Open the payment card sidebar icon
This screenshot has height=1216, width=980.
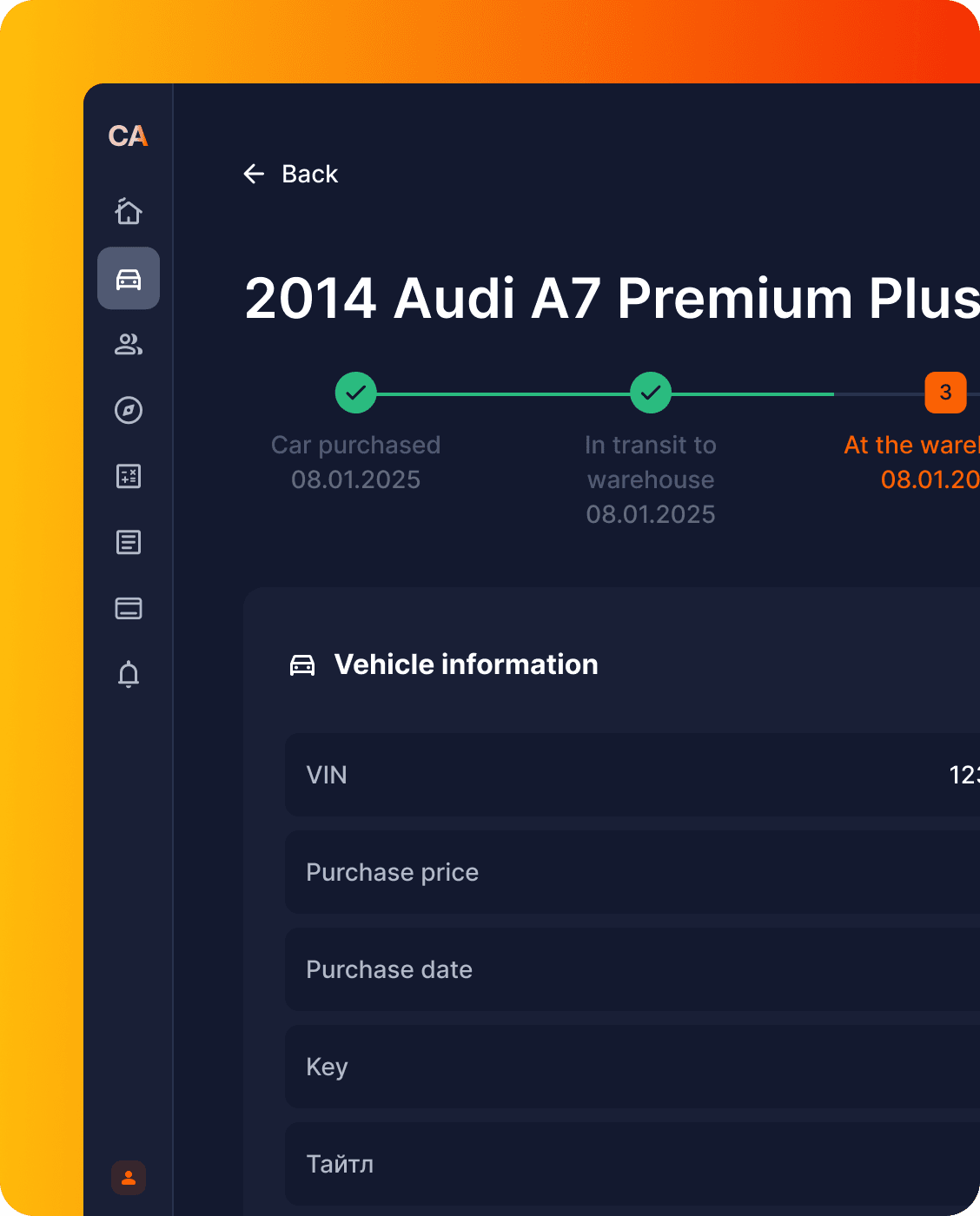click(129, 608)
